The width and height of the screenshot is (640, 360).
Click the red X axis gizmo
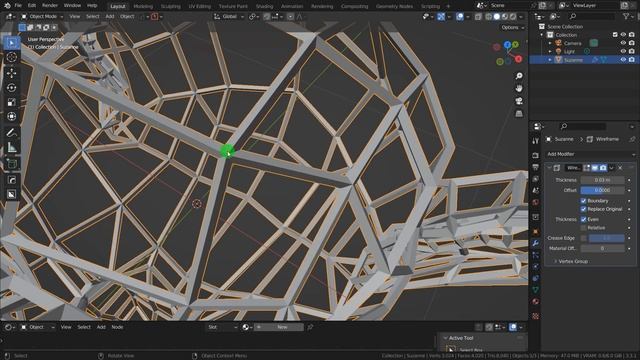[x=518, y=59]
